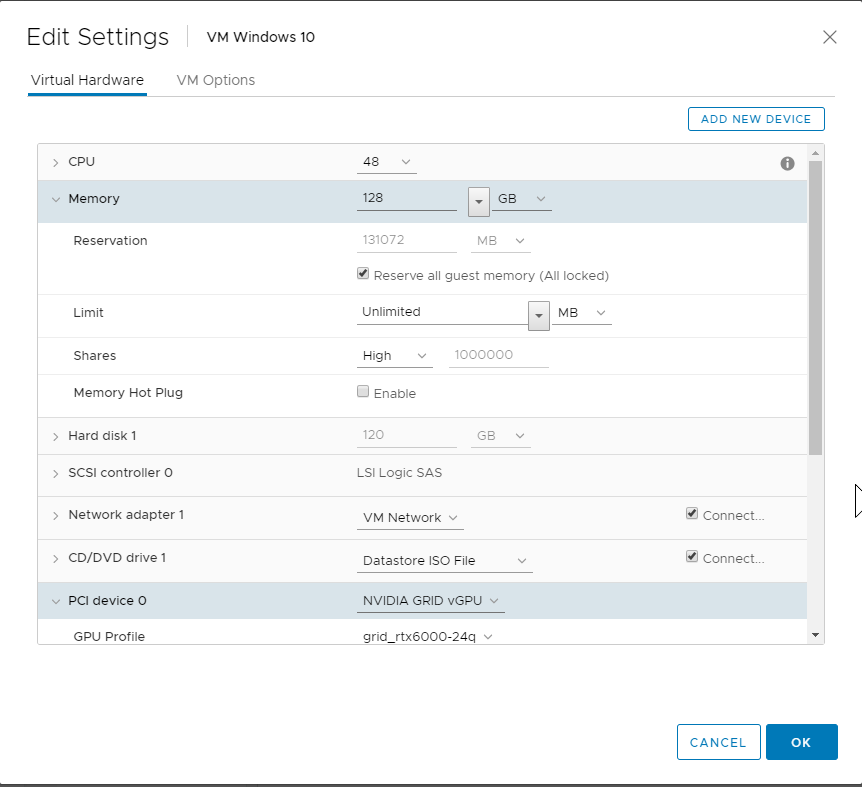This screenshot has height=787, width=862.
Task: Collapse the Memory settings section
Action: tap(56, 199)
